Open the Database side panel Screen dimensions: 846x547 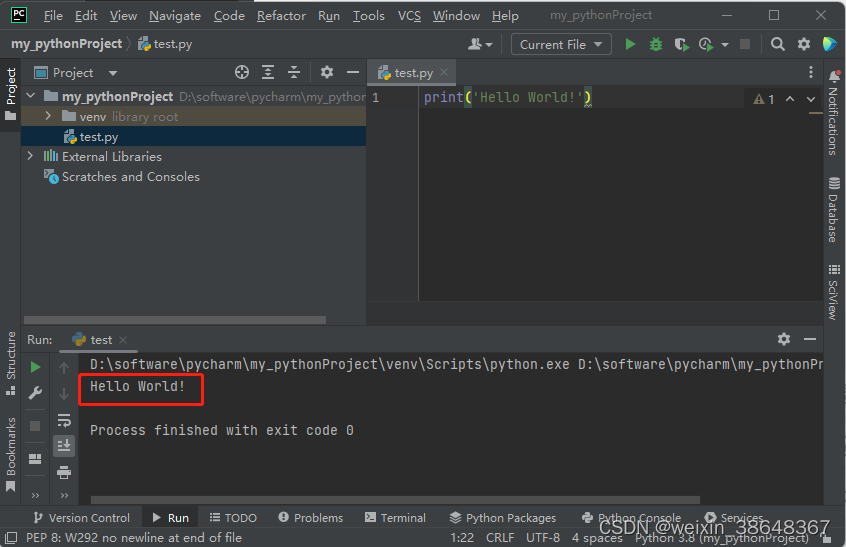(x=834, y=209)
